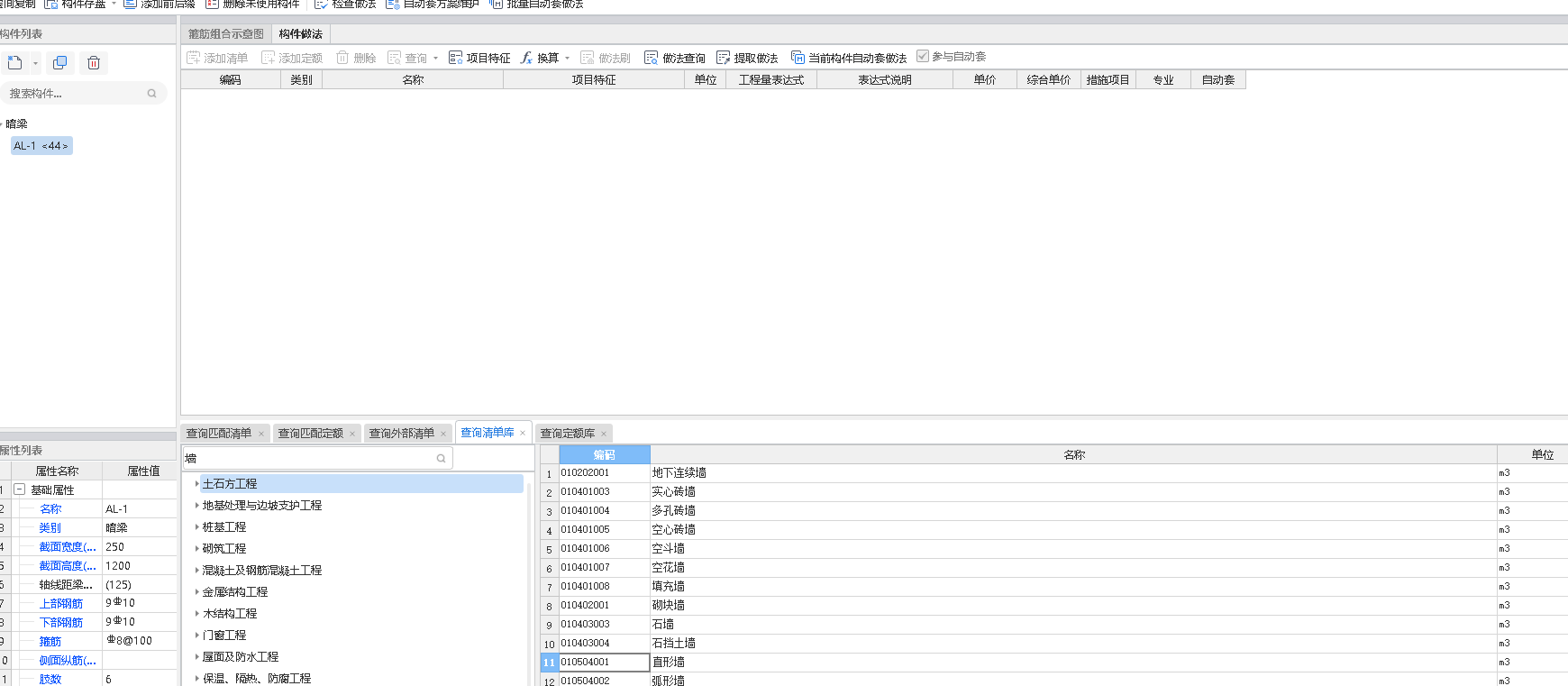Viewport: 1568px width, 686px height.
Task: Click the 名称 property link
Action: (x=50, y=509)
